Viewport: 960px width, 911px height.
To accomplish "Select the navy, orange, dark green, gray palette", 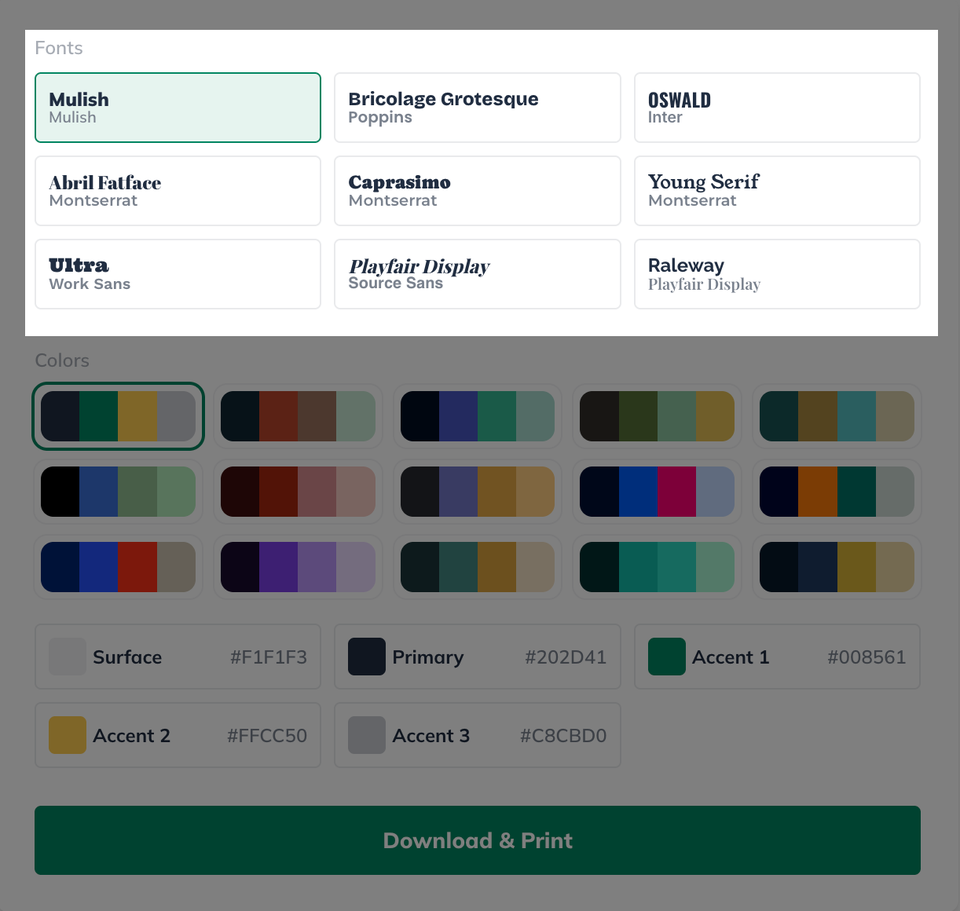I will [837, 492].
